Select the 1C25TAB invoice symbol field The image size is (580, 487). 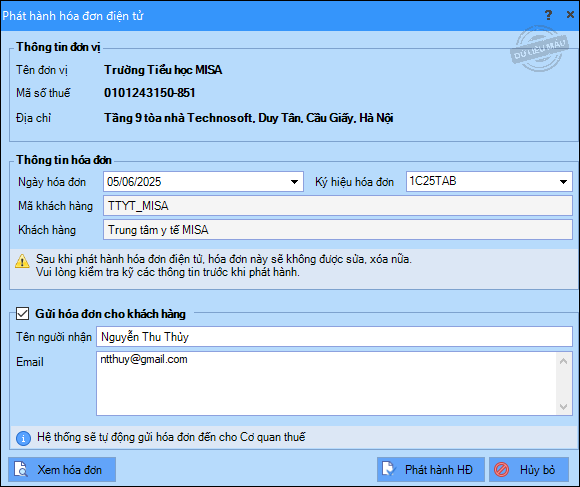coord(489,182)
